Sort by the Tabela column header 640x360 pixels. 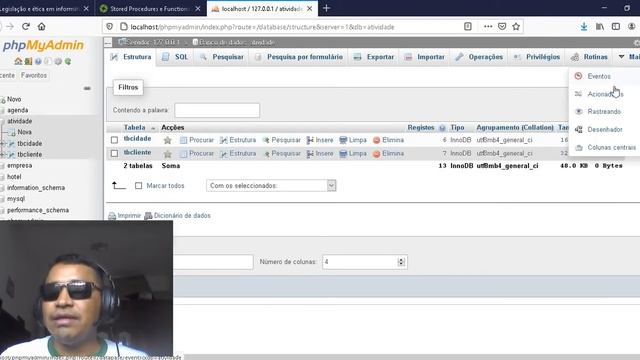pos(135,128)
